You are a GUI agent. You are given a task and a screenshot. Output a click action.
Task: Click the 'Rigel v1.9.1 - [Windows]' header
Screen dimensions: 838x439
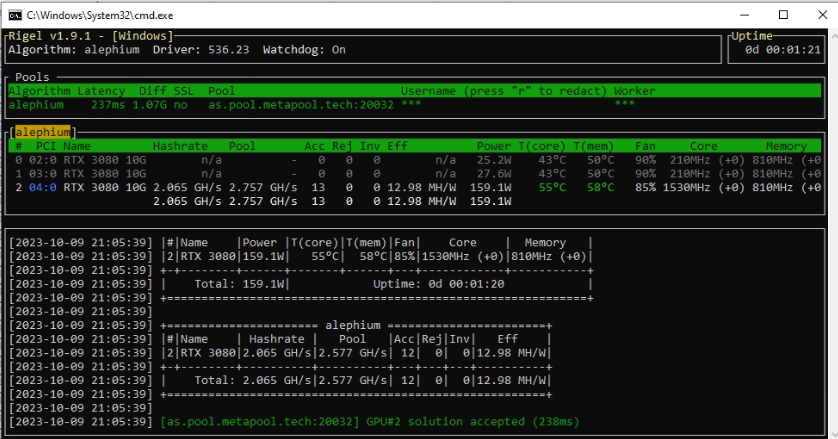click(91, 36)
